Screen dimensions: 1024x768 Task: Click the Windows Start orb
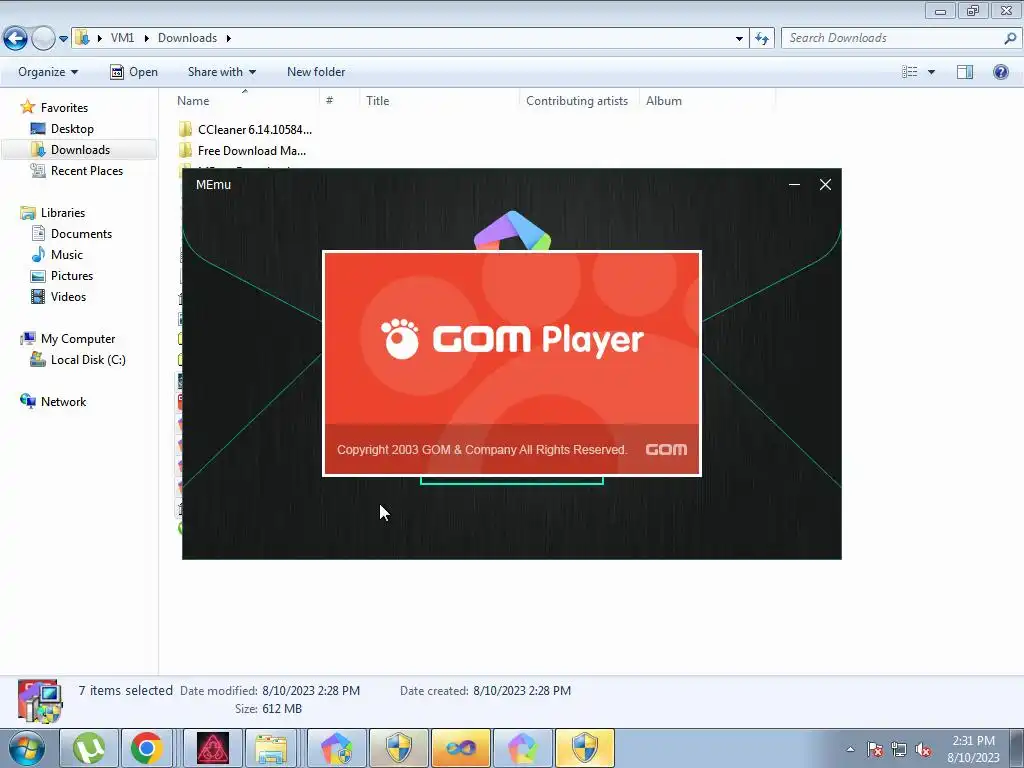click(x=27, y=748)
